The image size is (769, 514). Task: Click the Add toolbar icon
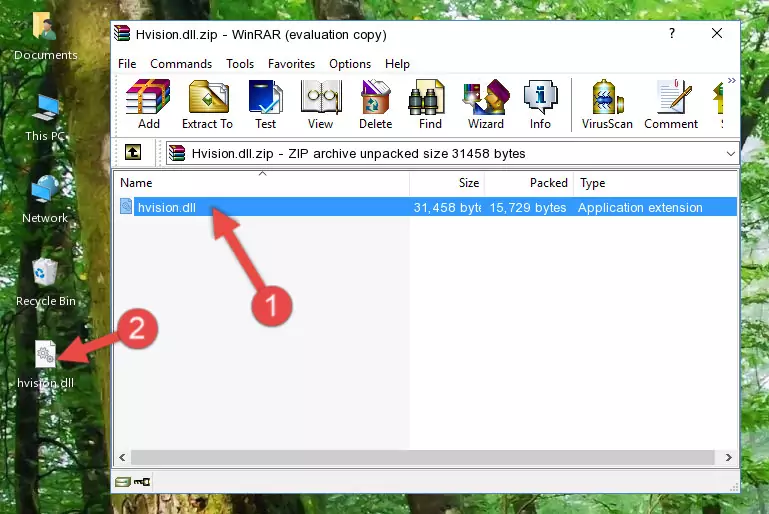(x=148, y=104)
